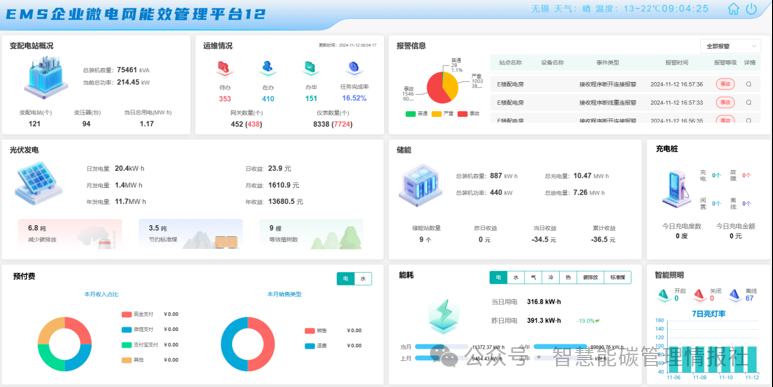The height and width of the screenshot is (387, 773).
Task: Click the 报警等级 column header
Action: click(x=725, y=63)
